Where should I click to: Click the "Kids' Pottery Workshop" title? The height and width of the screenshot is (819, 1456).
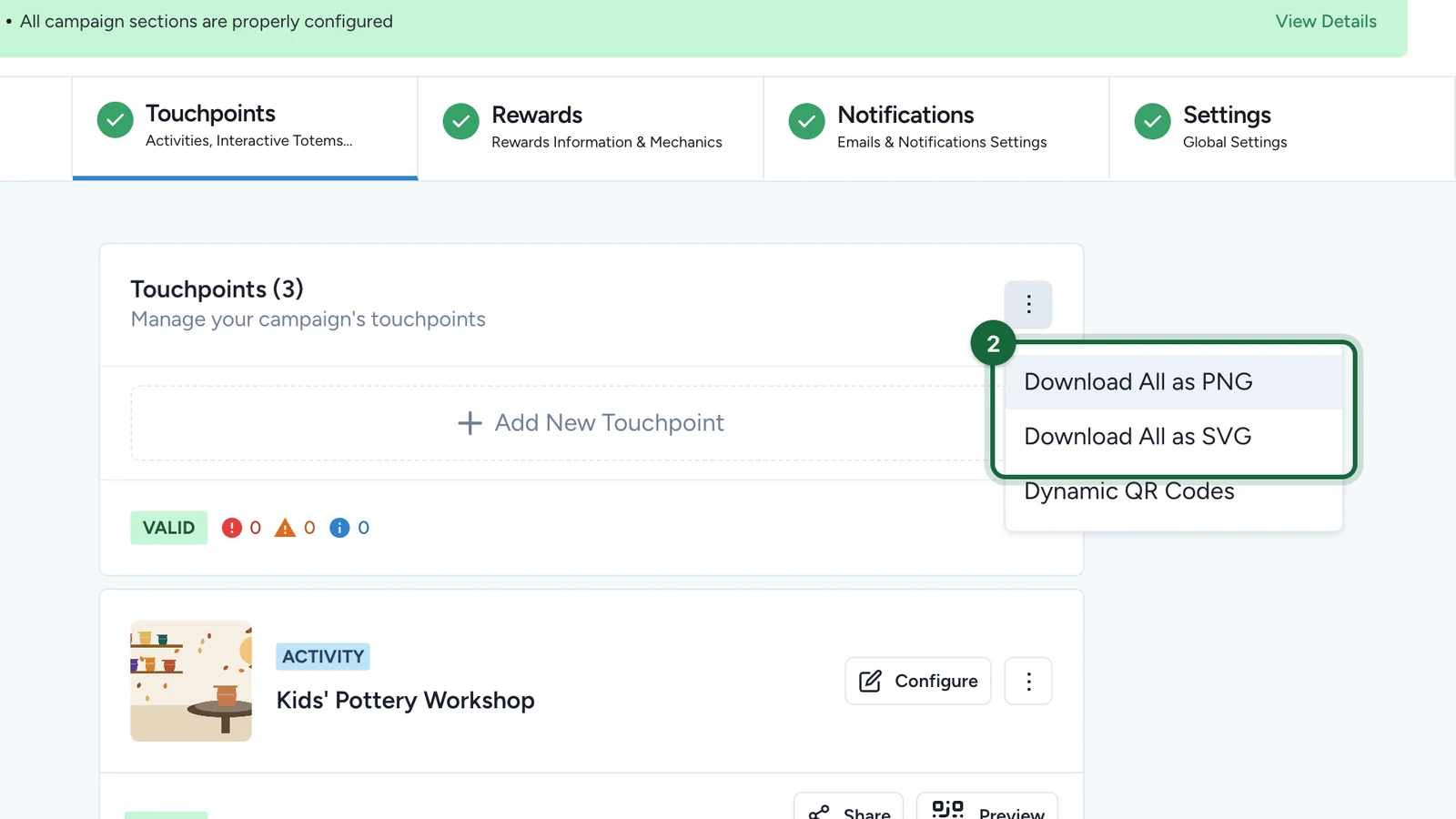(406, 700)
